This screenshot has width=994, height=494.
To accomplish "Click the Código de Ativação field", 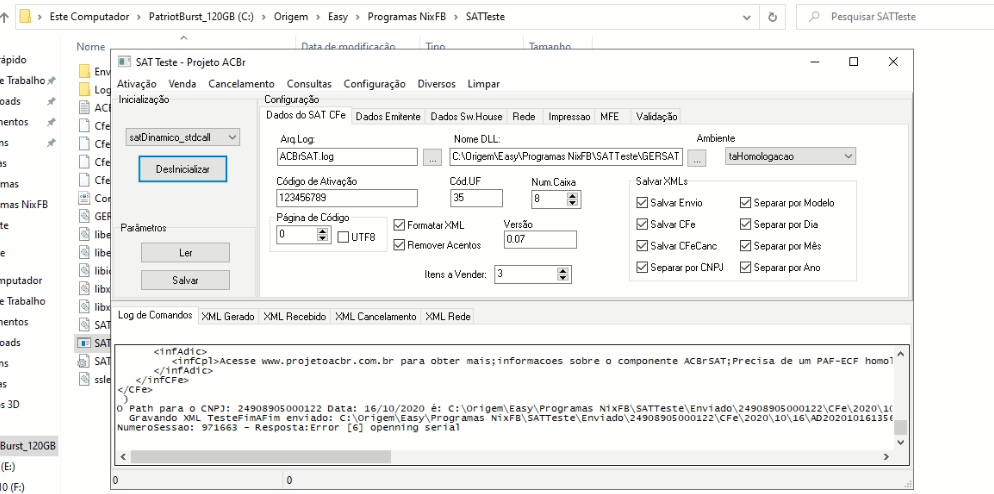I will click(x=347, y=198).
